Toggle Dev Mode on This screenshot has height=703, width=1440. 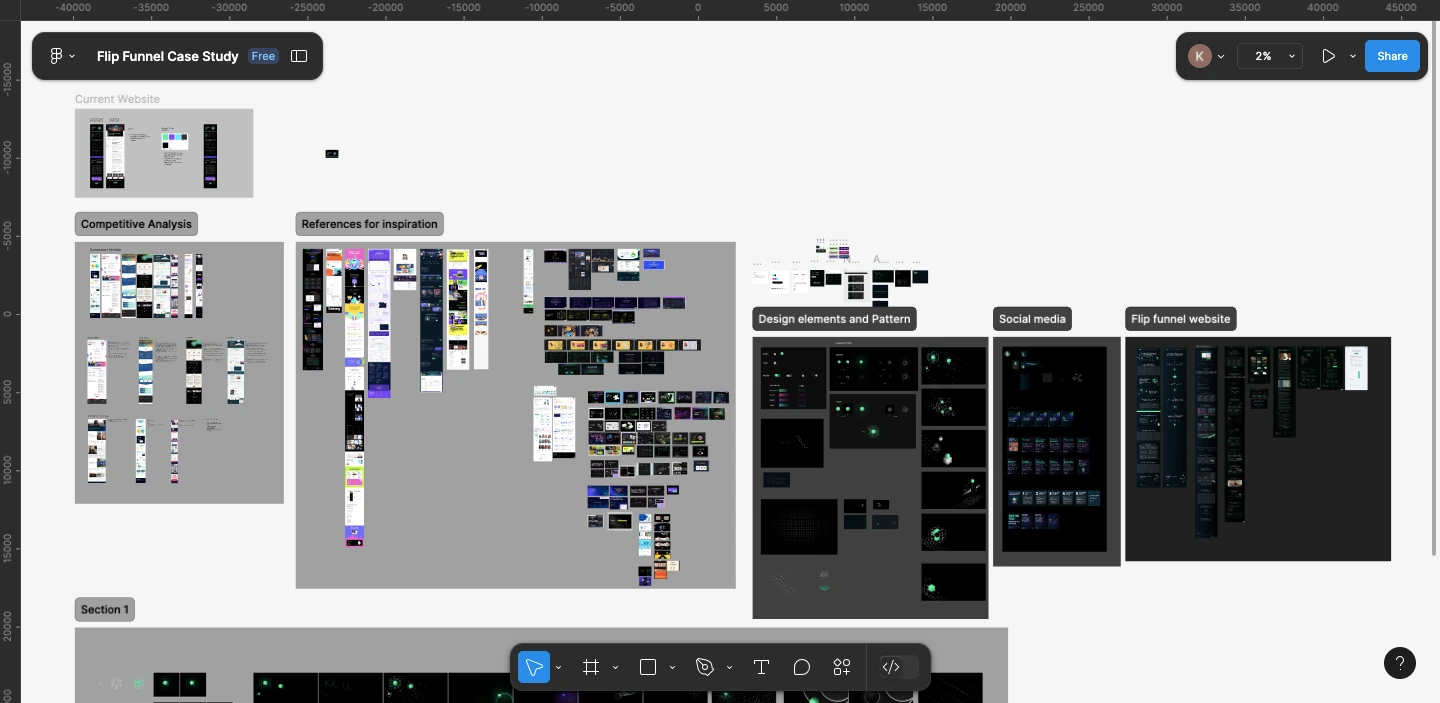pyautogui.click(x=891, y=667)
